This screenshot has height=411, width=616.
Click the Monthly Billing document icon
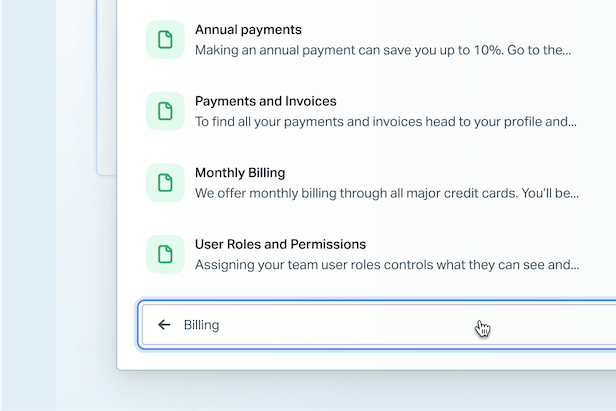pyautogui.click(x=165, y=183)
